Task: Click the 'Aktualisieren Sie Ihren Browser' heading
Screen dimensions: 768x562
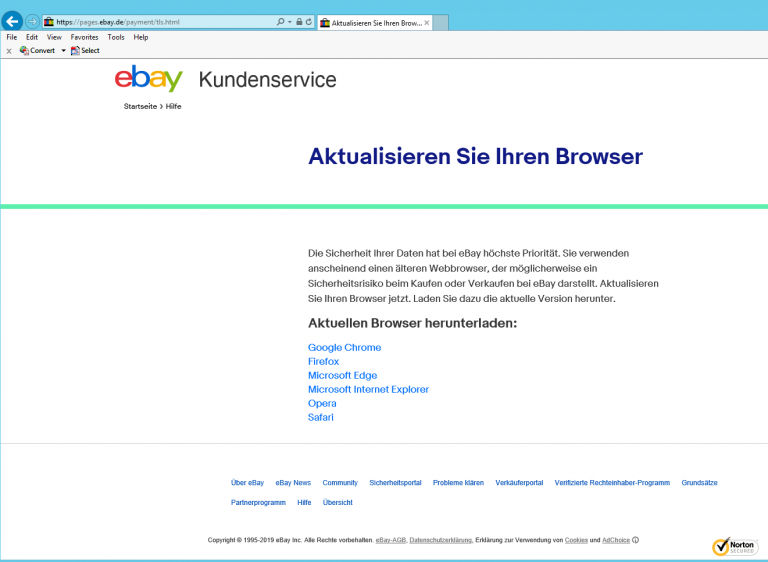Action: pyautogui.click(x=475, y=156)
